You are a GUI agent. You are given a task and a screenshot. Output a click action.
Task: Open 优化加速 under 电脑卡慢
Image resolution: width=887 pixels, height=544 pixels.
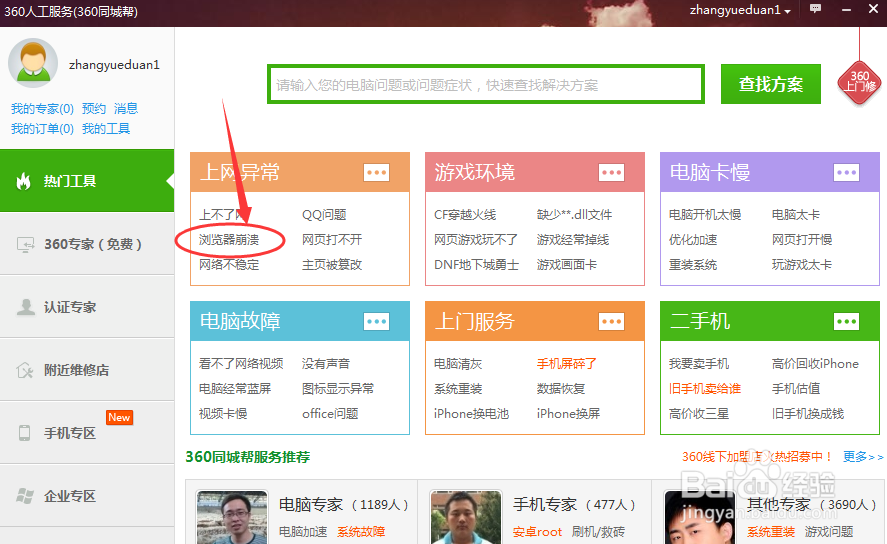693,240
